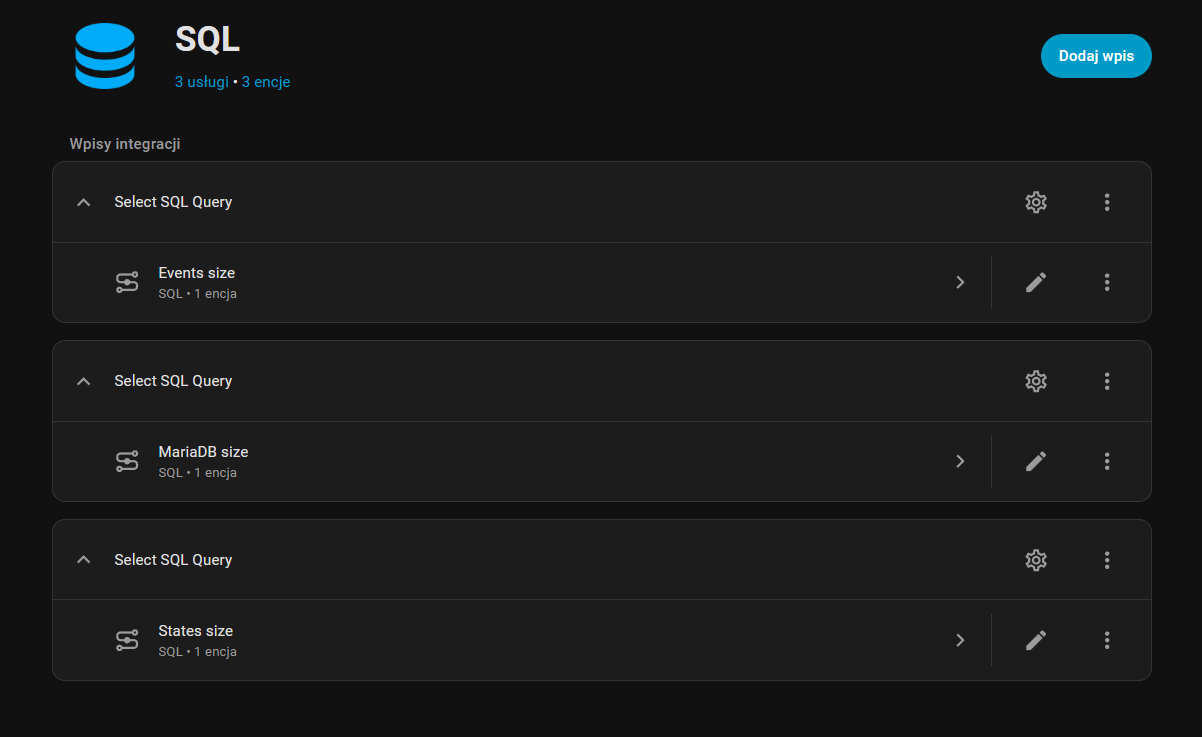Open three-dot menu for States size row
The height and width of the screenshot is (737, 1202).
pos(1107,640)
